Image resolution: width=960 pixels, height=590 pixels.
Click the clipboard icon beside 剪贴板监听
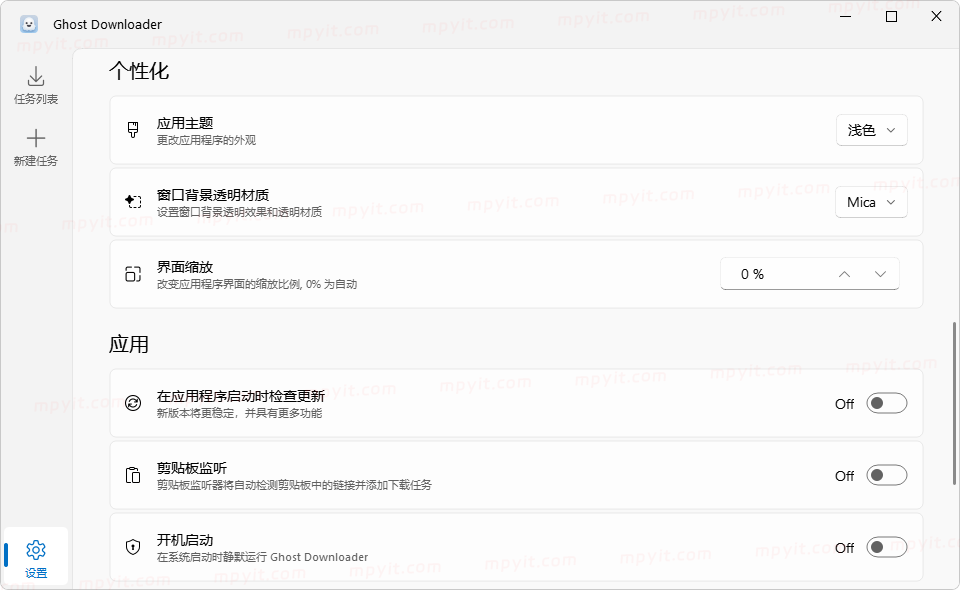click(133, 475)
